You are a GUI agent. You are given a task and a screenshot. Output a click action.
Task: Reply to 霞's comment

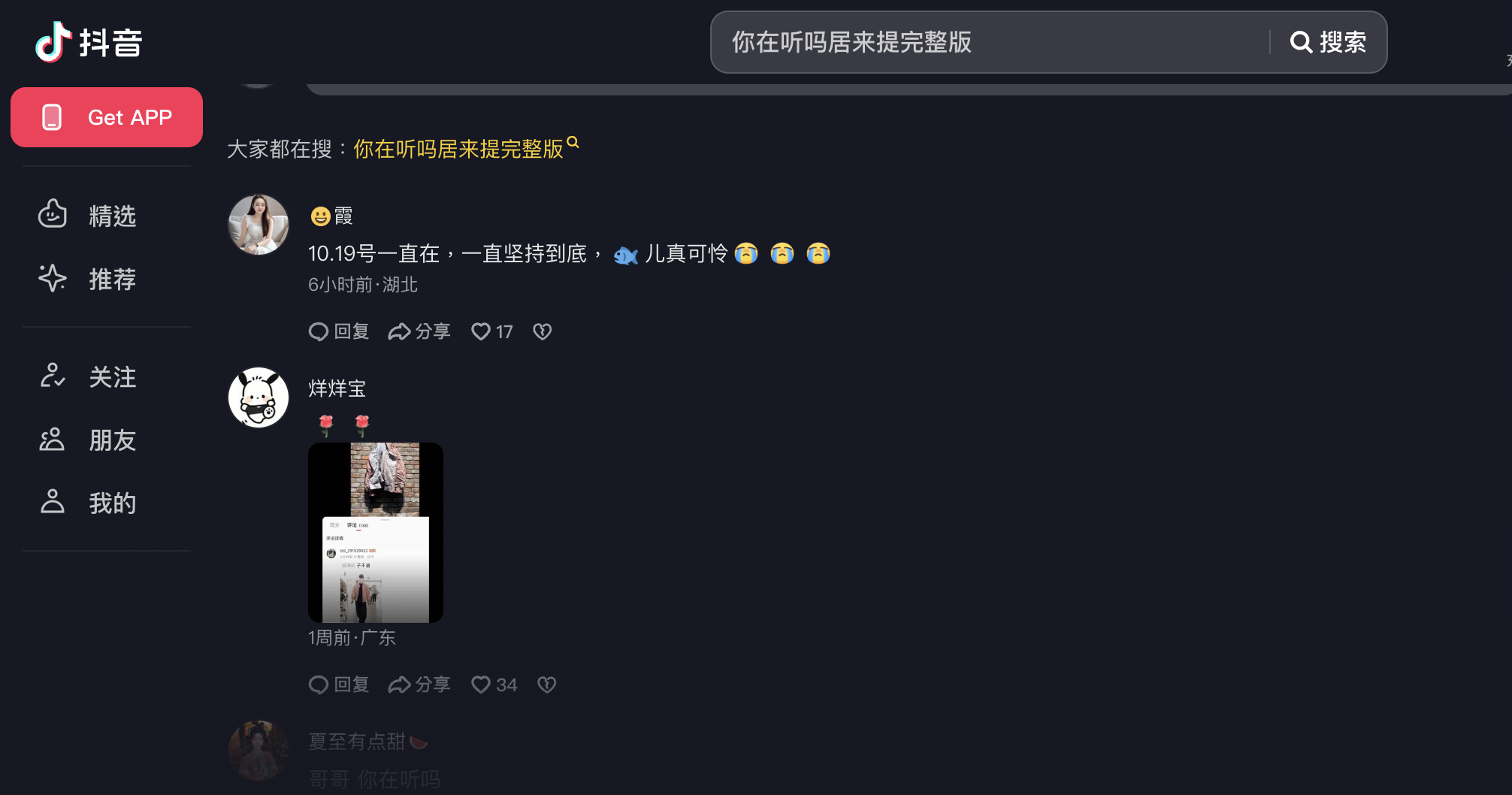[x=339, y=331]
